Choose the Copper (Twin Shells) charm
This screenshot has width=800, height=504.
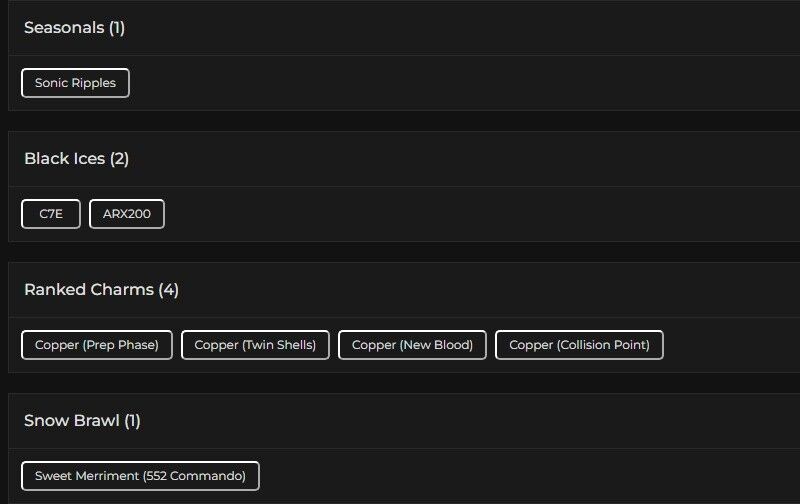tap(255, 345)
